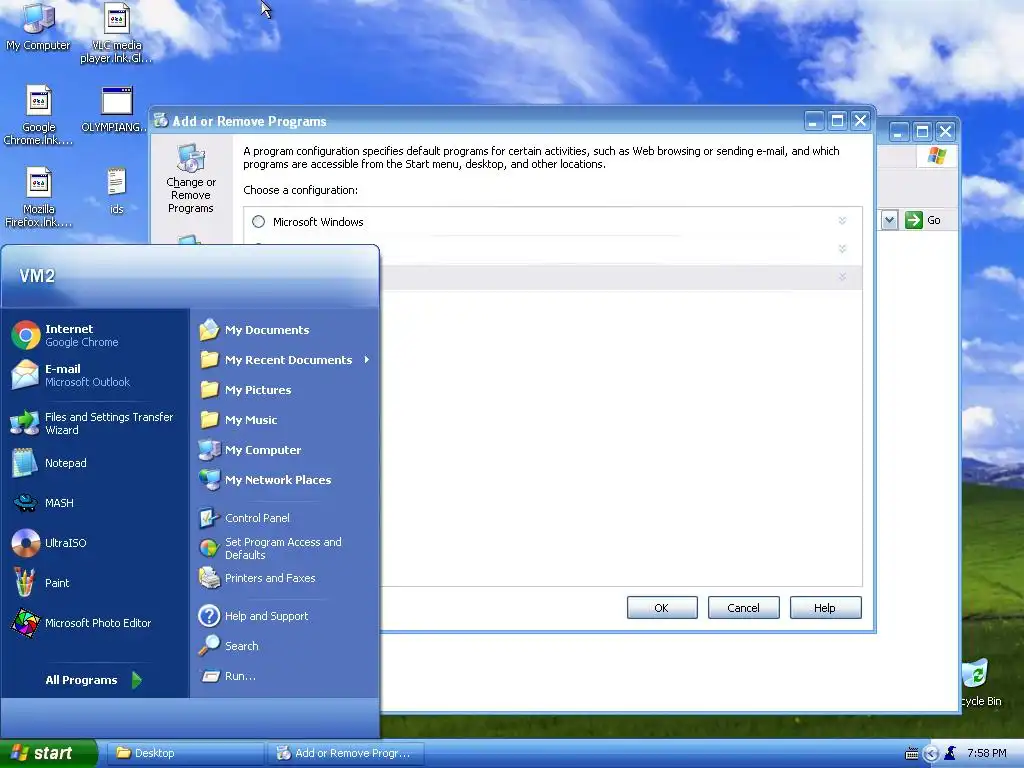Click Add or Remove Programs title bar icon
Viewport: 1024px width, 768px height.
tap(161, 120)
